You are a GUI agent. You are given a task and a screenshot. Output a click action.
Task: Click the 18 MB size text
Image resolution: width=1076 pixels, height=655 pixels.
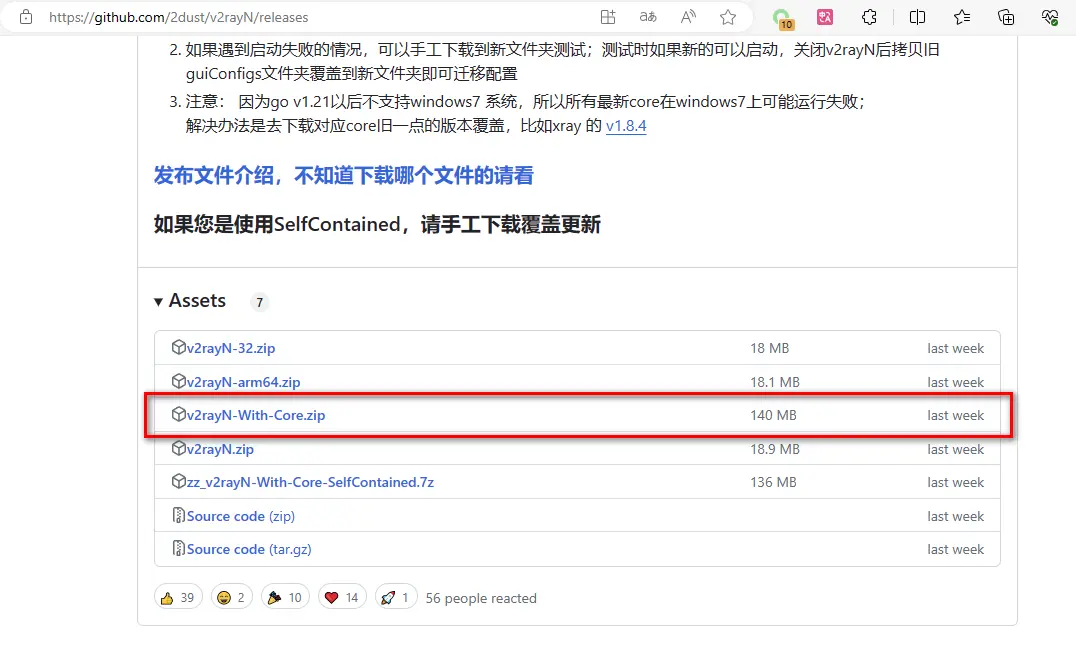pyautogui.click(x=769, y=348)
